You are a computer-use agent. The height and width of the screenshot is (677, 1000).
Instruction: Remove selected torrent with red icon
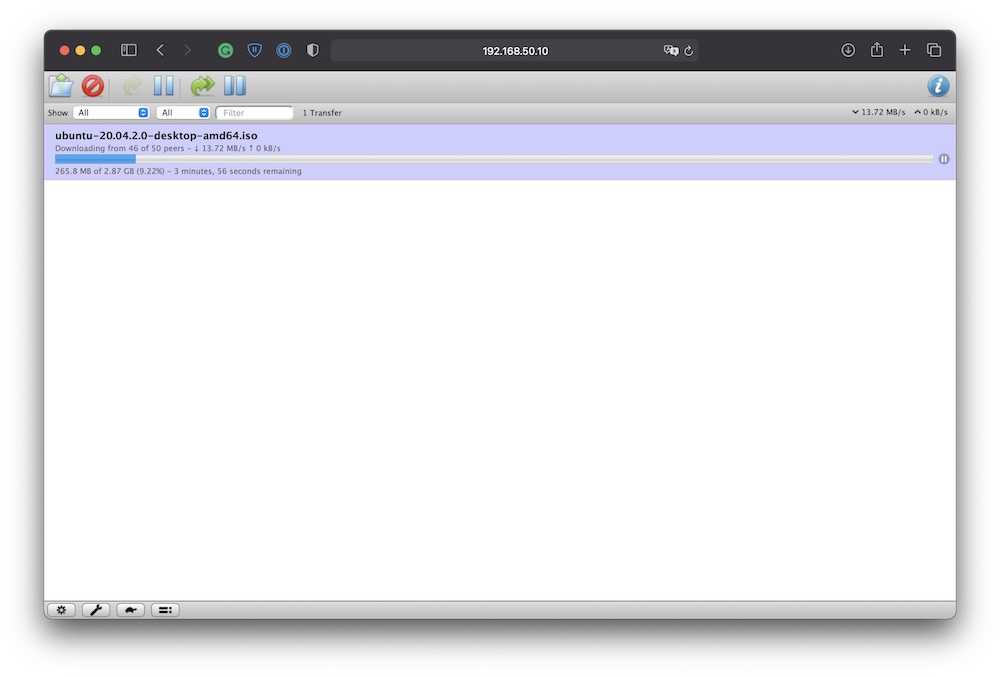click(x=93, y=86)
